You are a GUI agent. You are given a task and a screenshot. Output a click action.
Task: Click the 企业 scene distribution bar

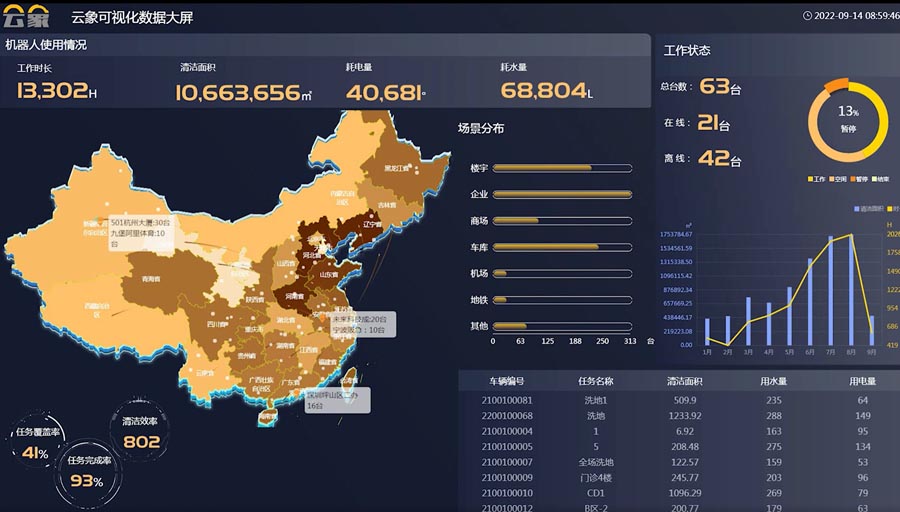562,194
